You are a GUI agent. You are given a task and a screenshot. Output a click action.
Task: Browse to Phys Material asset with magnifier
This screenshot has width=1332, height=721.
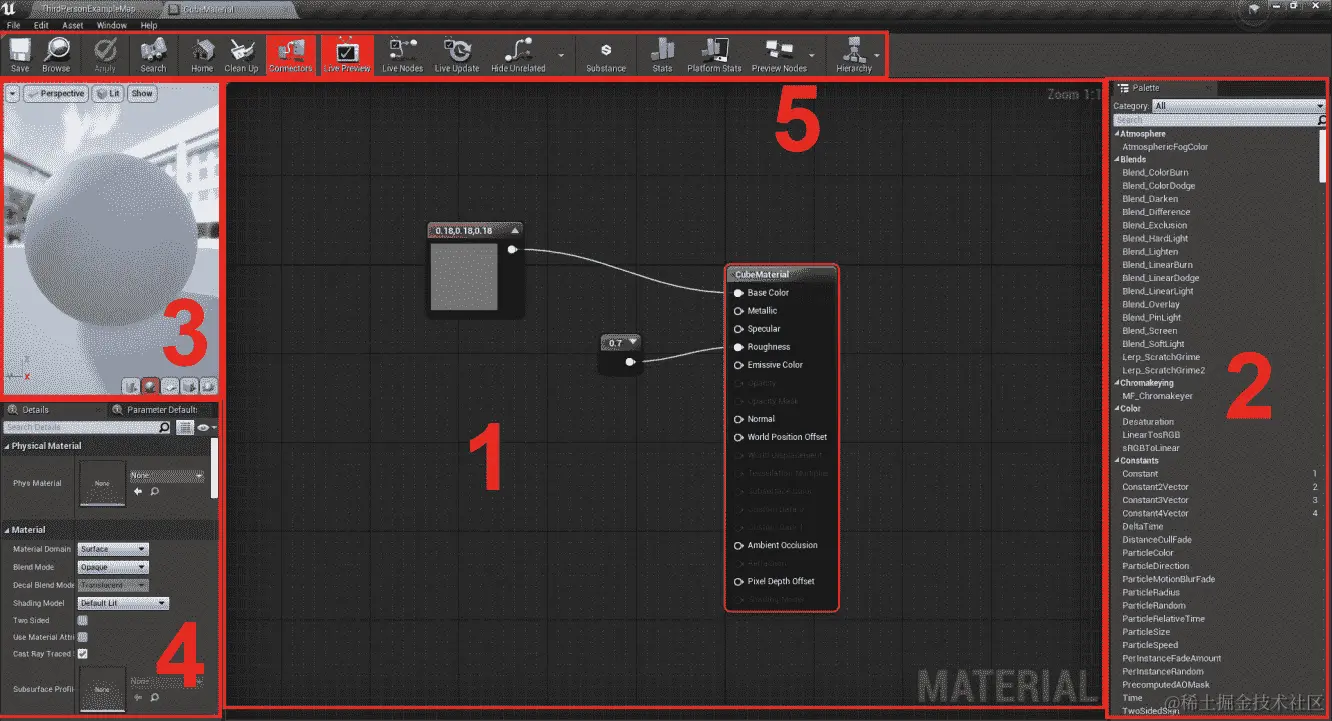pyautogui.click(x=154, y=491)
